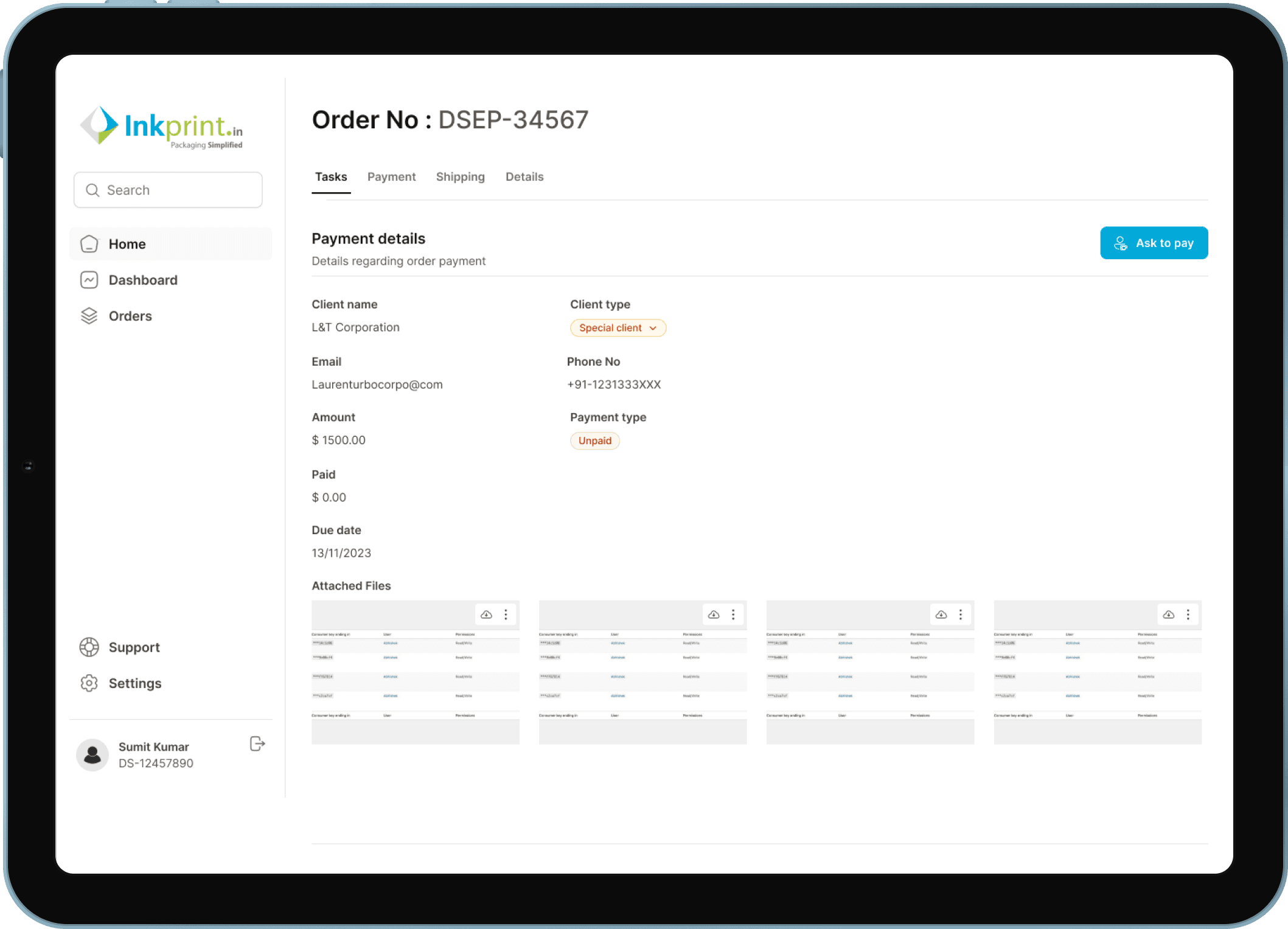Click download icon on second attached file
The height and width of the screenshot is (929, 1288).
(714, 614)
